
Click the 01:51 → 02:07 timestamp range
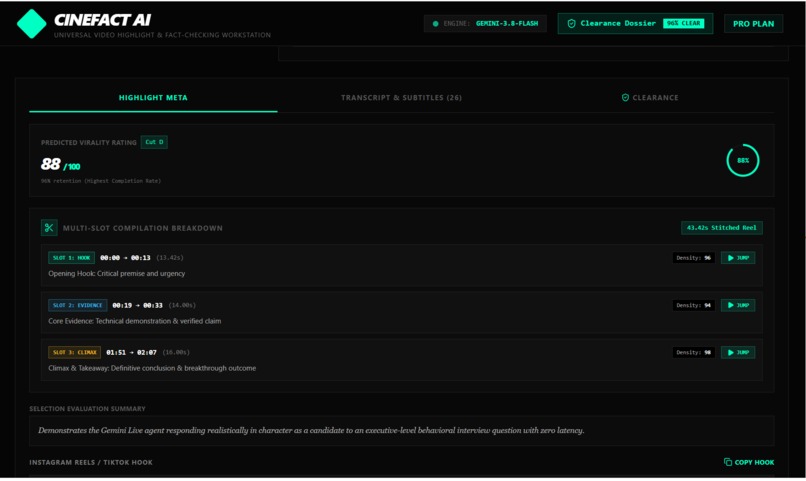tap(132, 353)
